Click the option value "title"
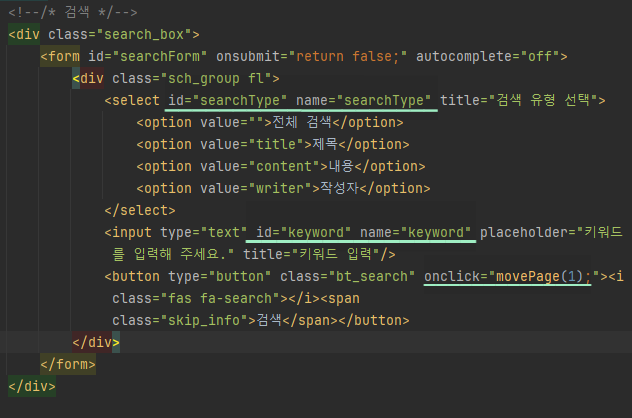The image size is (632, 418). [276, 144]
